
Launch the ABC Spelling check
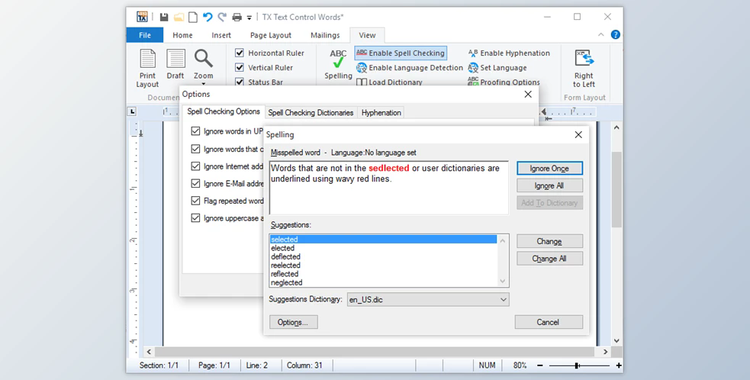point(338,64)
